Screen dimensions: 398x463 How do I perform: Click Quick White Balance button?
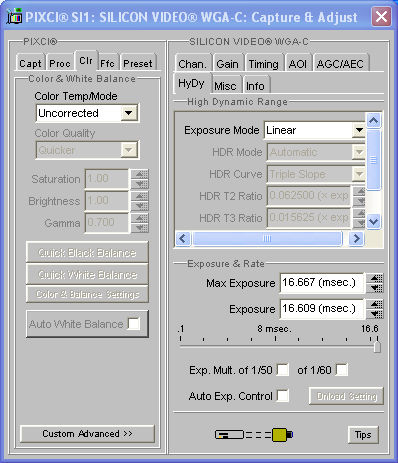point(87,274)
